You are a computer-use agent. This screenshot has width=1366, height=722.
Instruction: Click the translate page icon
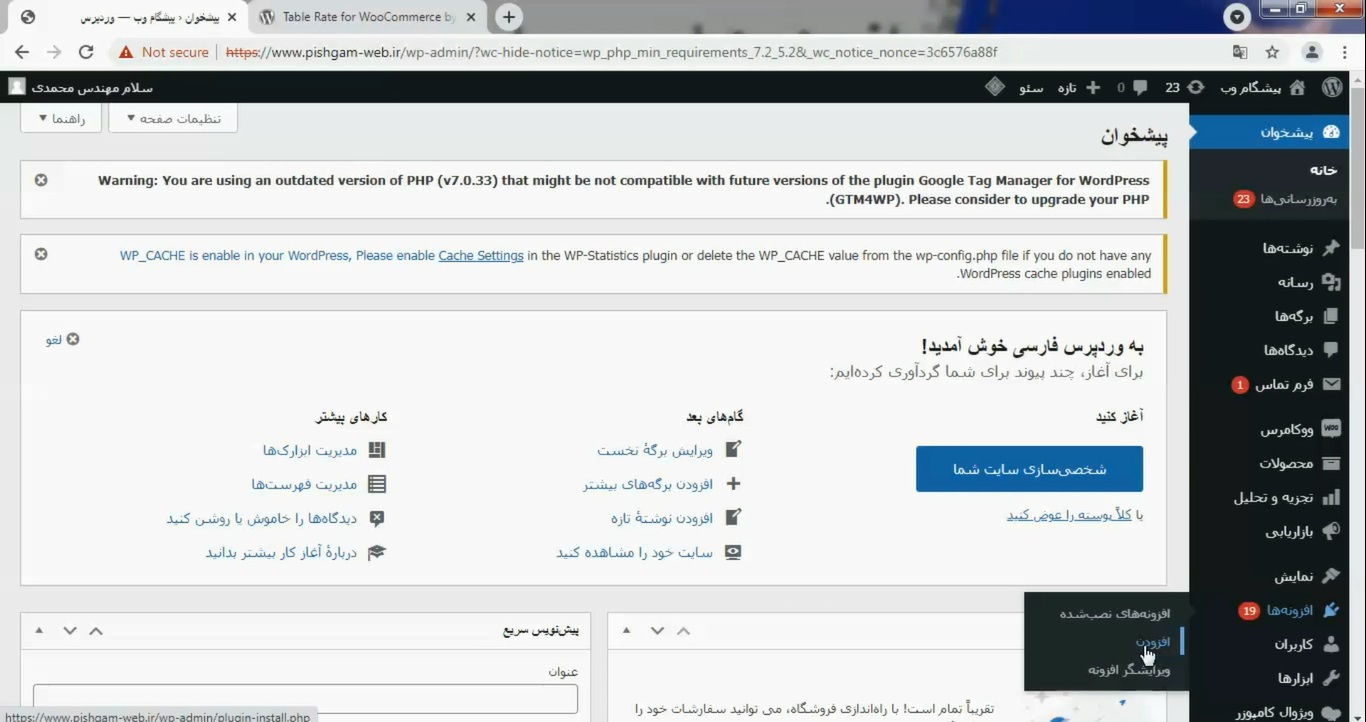coord(1240,52)
